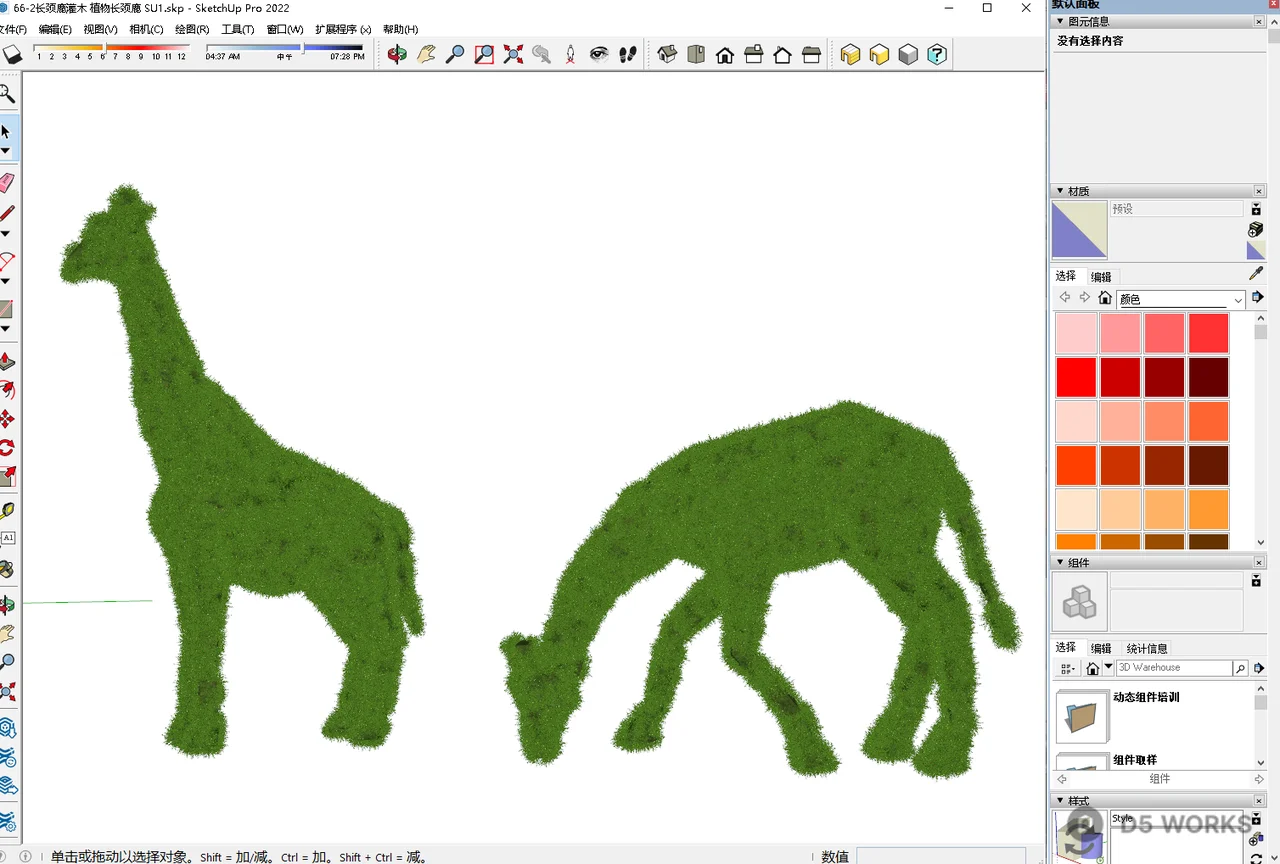Image resolution: width=1280 pixels, height=864 pixels.
Task: Pick the darkest maroon color swatch
Action: tap(1208, 377)
